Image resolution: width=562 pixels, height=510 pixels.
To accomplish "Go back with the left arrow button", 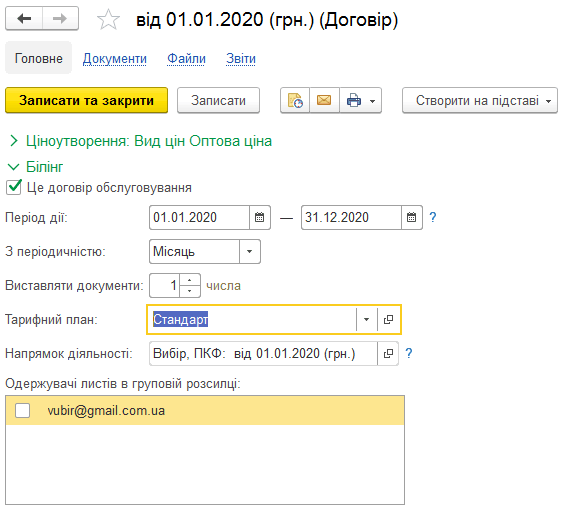I will 24,18.
